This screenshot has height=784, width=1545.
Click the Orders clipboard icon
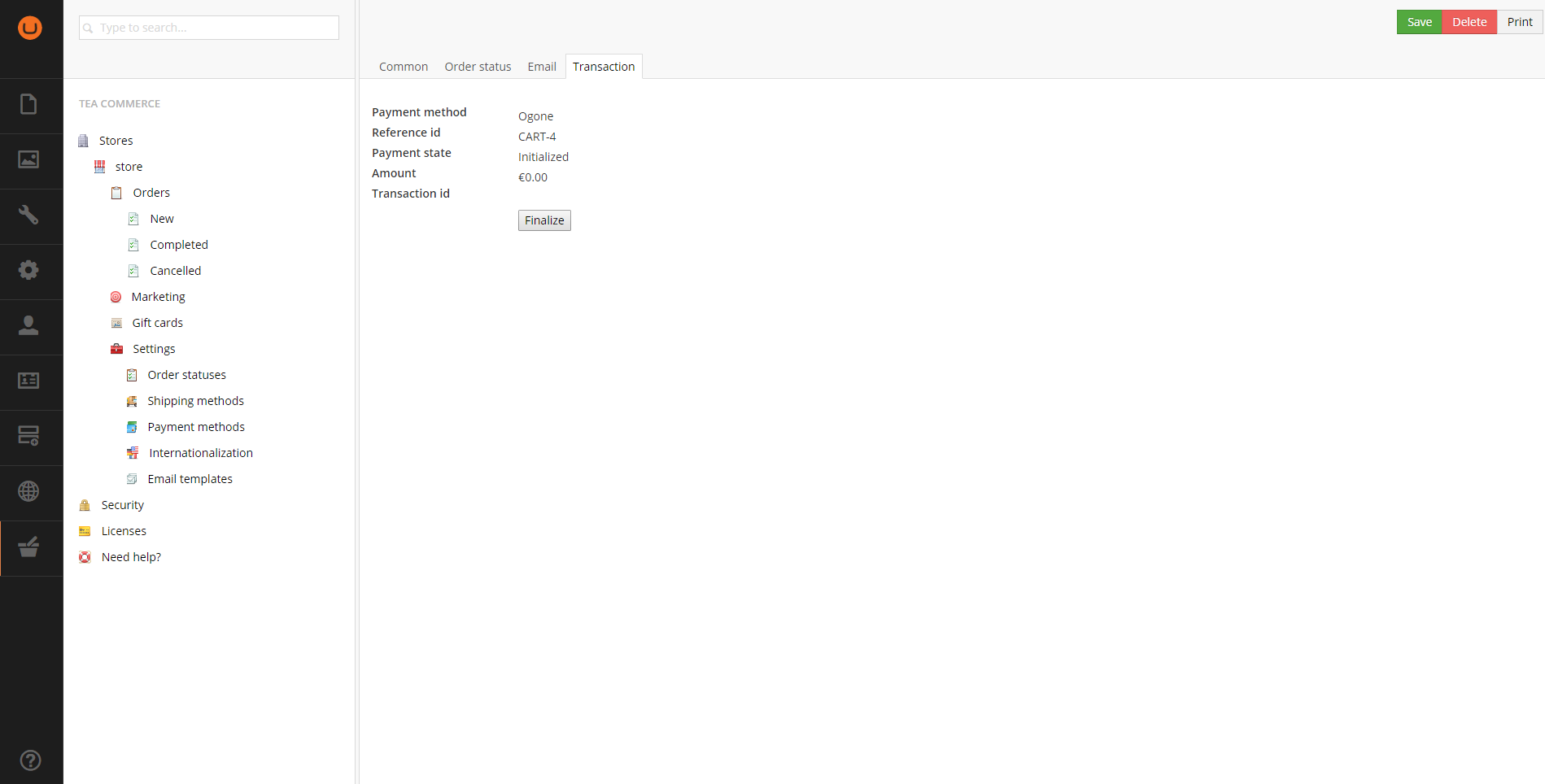coord(116,193)
